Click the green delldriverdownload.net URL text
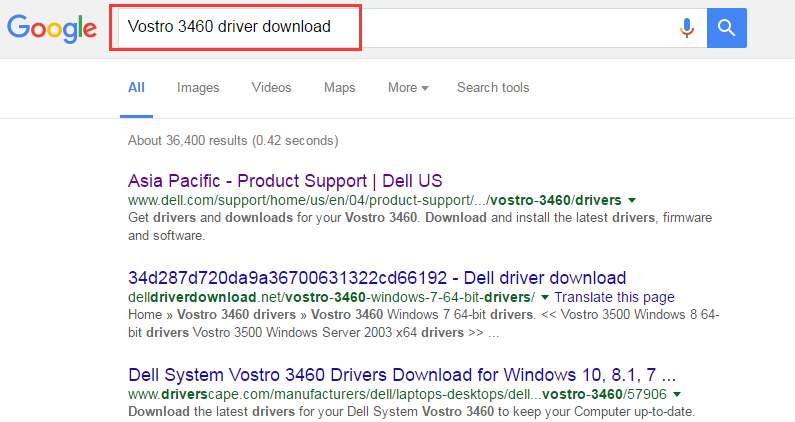Image resolution: width=795 pixels, height=422 pixels. tap(333, 297)
